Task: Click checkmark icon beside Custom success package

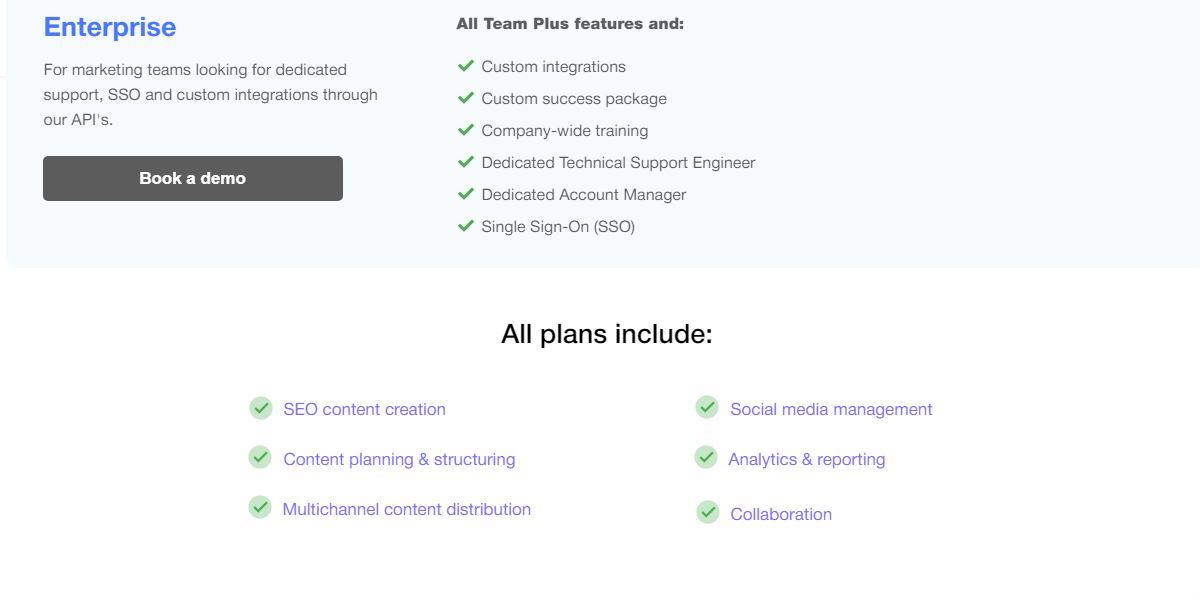Action: pyautogui.click(x=465, y=98)
